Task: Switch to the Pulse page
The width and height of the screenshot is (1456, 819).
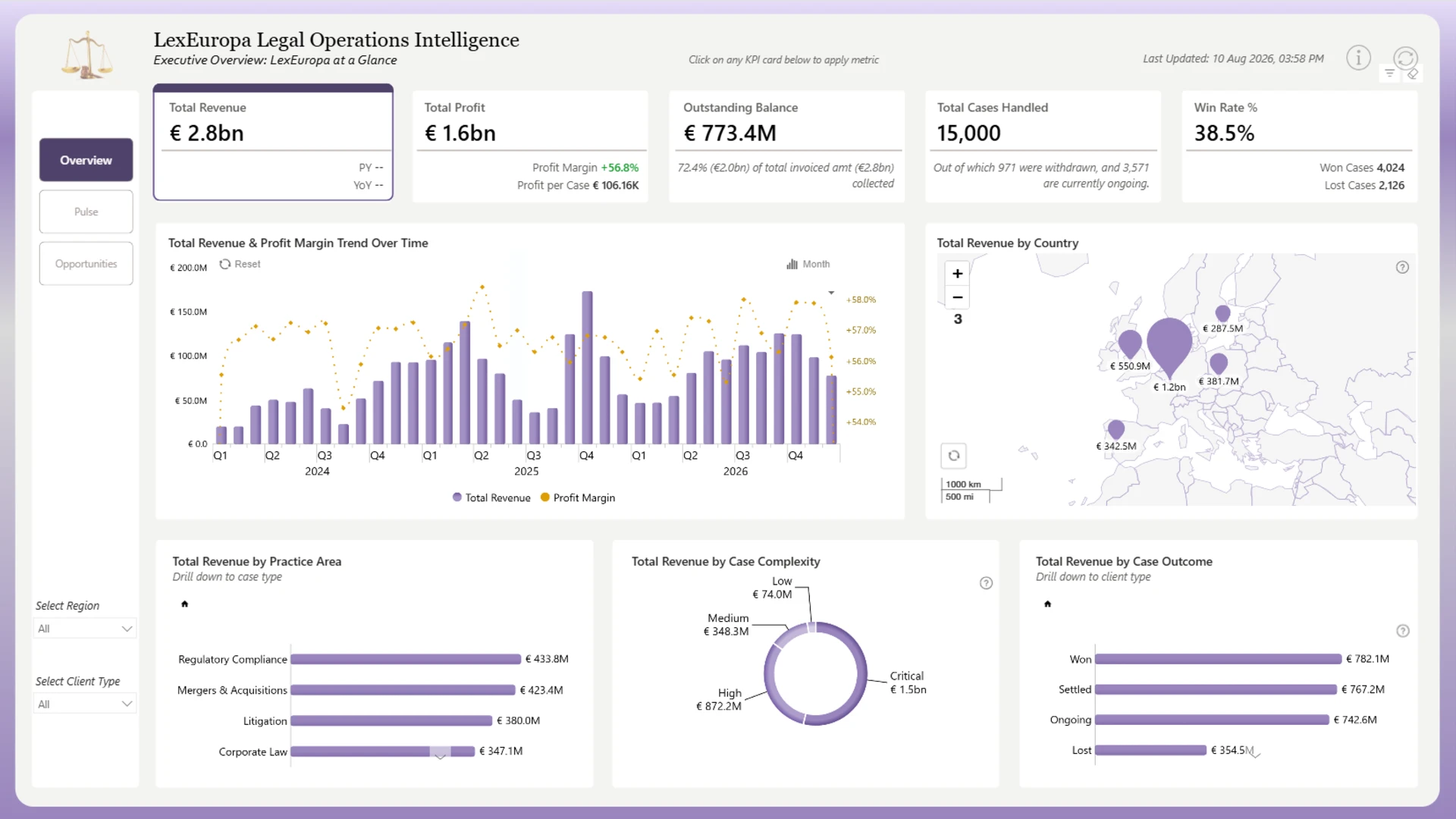Action: [x=86, y=212]
